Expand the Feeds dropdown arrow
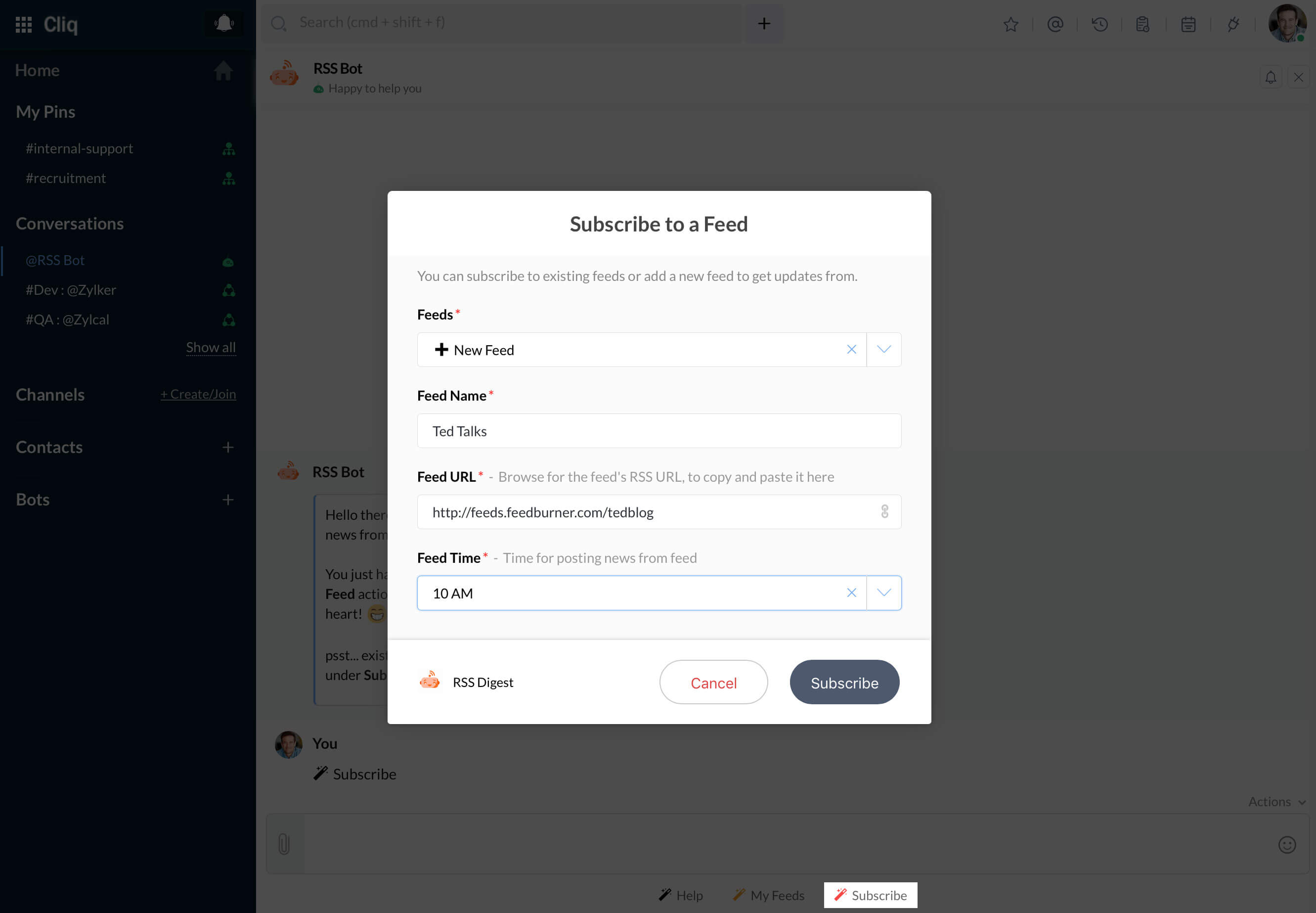Image resolution: width=1316 pixels, height=913 pixels. click(x=883, y=350)
